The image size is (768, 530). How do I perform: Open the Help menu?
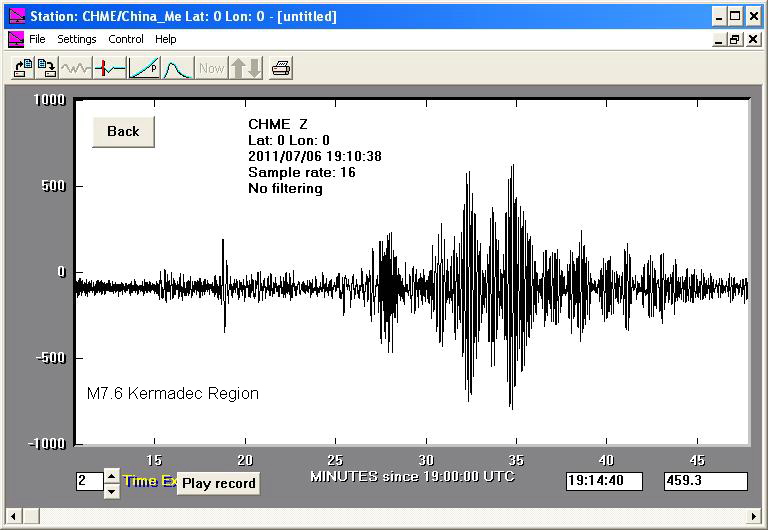[x=166, y=39]
